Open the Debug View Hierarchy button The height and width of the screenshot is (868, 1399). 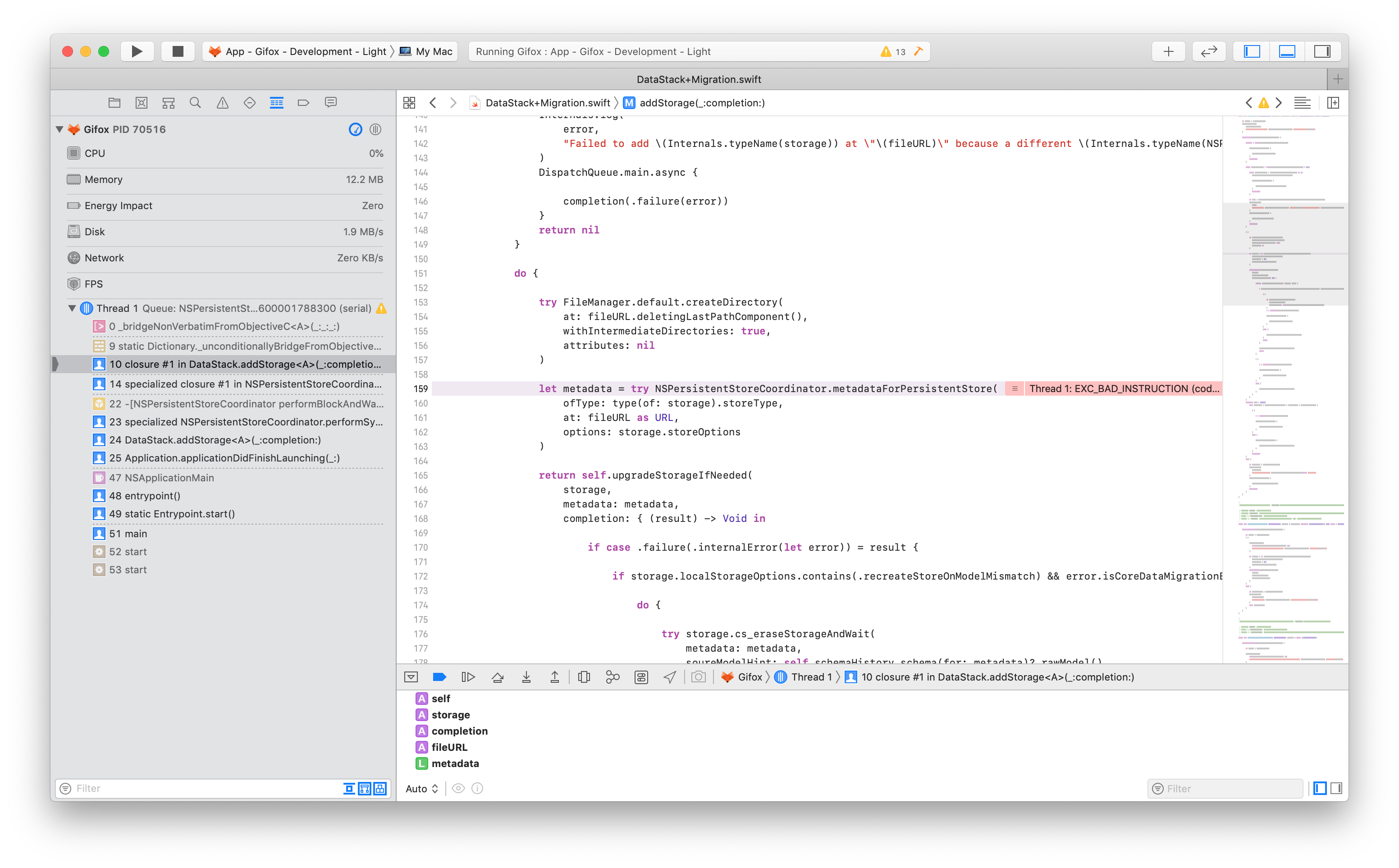tap(584, 677)
